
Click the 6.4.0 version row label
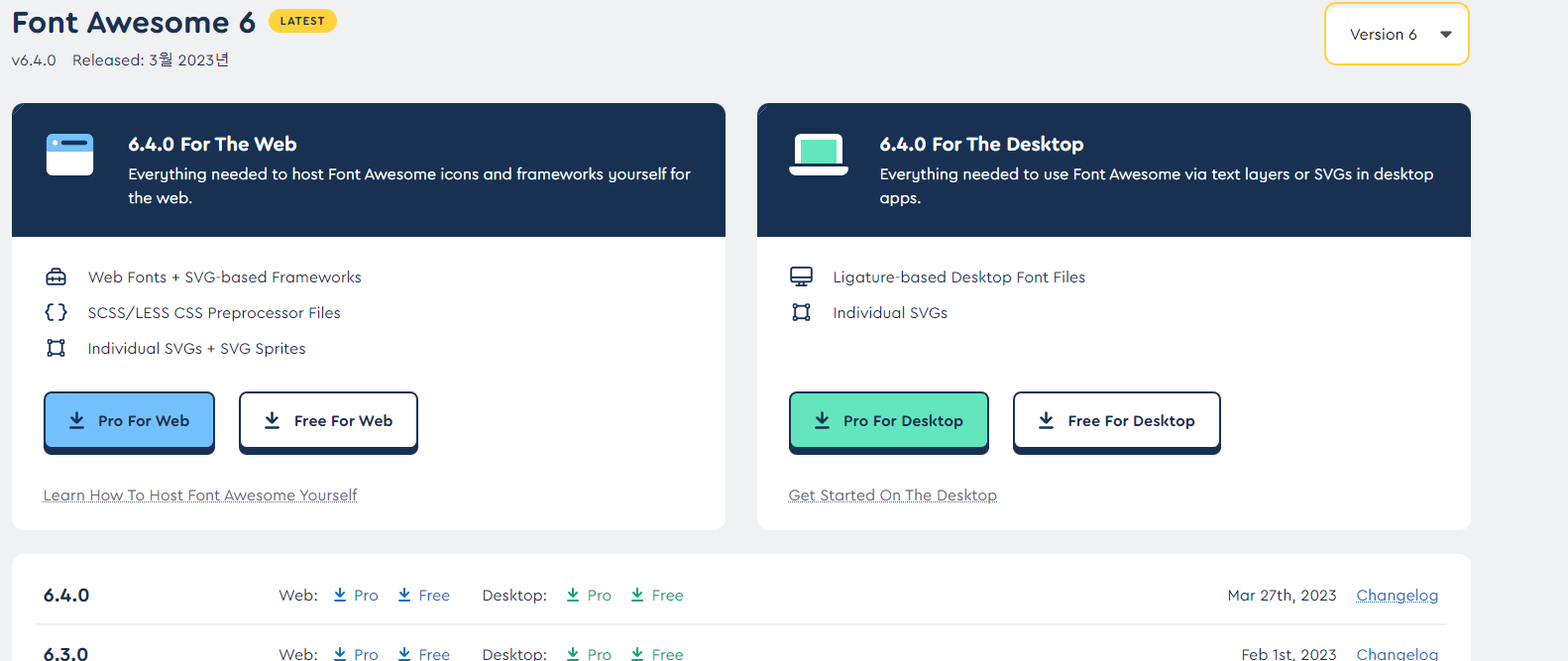[x=66, y=596]
